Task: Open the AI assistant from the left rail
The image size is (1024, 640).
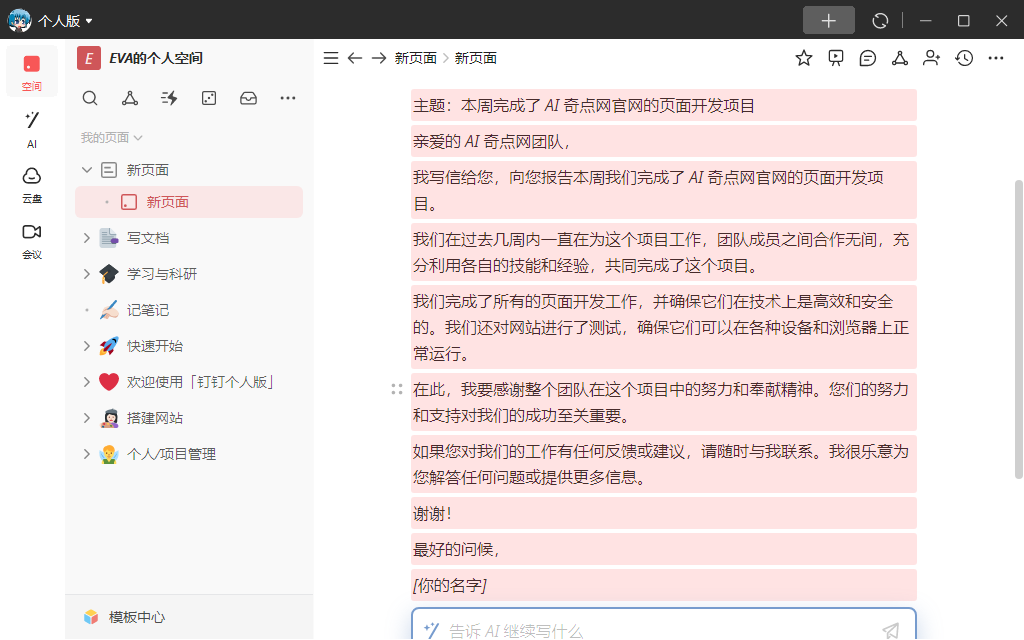Action: point(31,129)
